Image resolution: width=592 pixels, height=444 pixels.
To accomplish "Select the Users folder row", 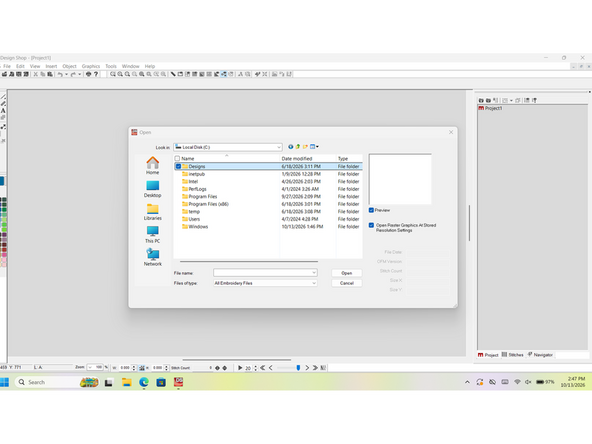I will coord(268,219).
